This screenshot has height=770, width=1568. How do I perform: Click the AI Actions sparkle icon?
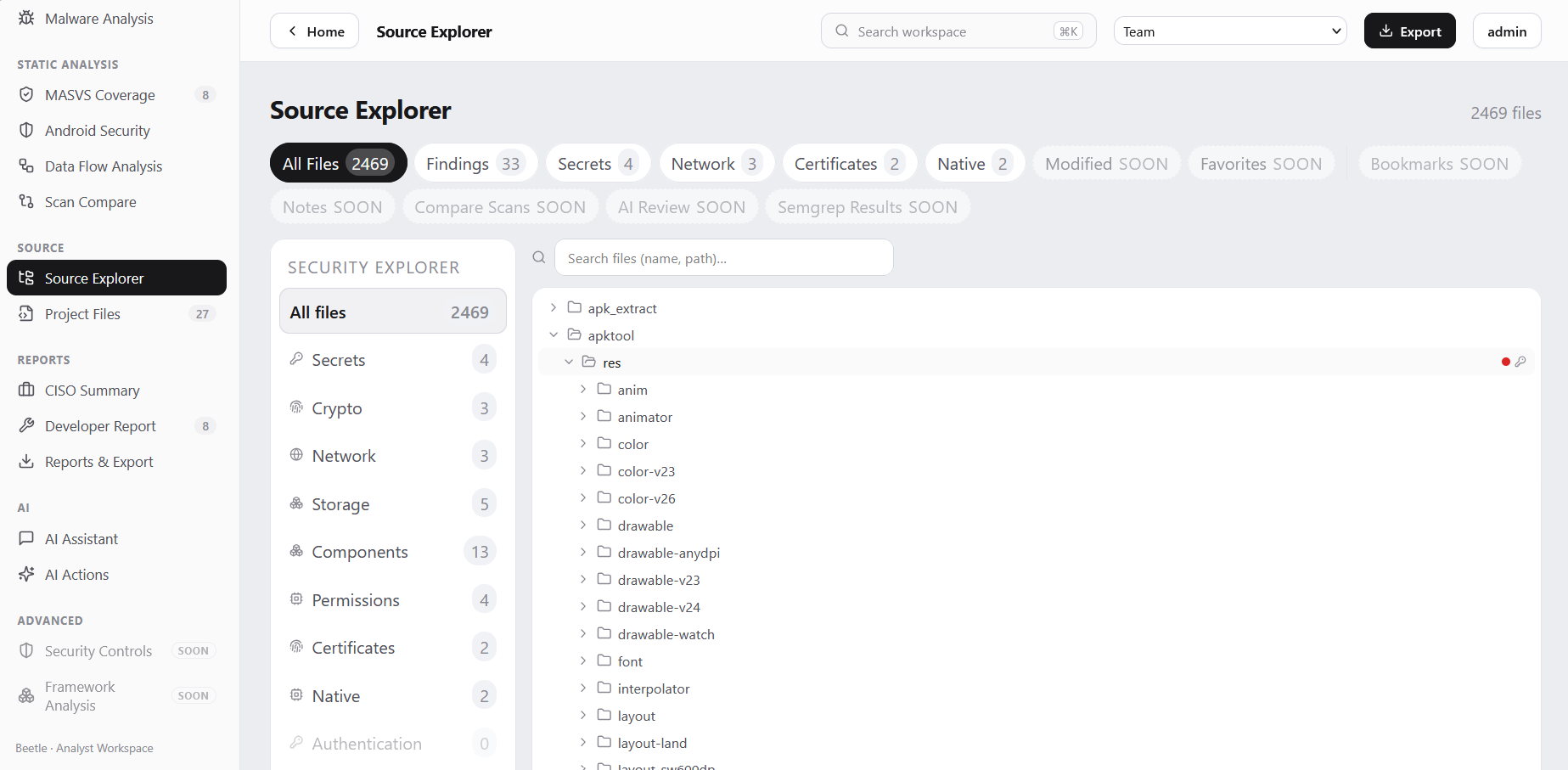26,574
